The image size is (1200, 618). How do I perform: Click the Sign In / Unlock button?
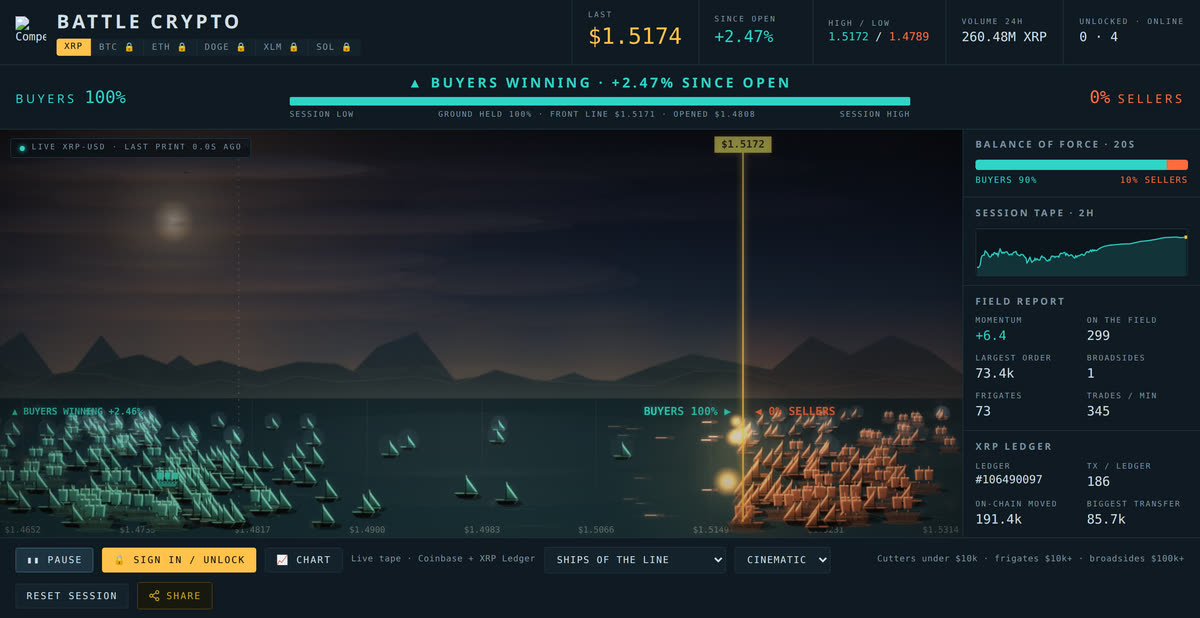(x=179, y=560)
